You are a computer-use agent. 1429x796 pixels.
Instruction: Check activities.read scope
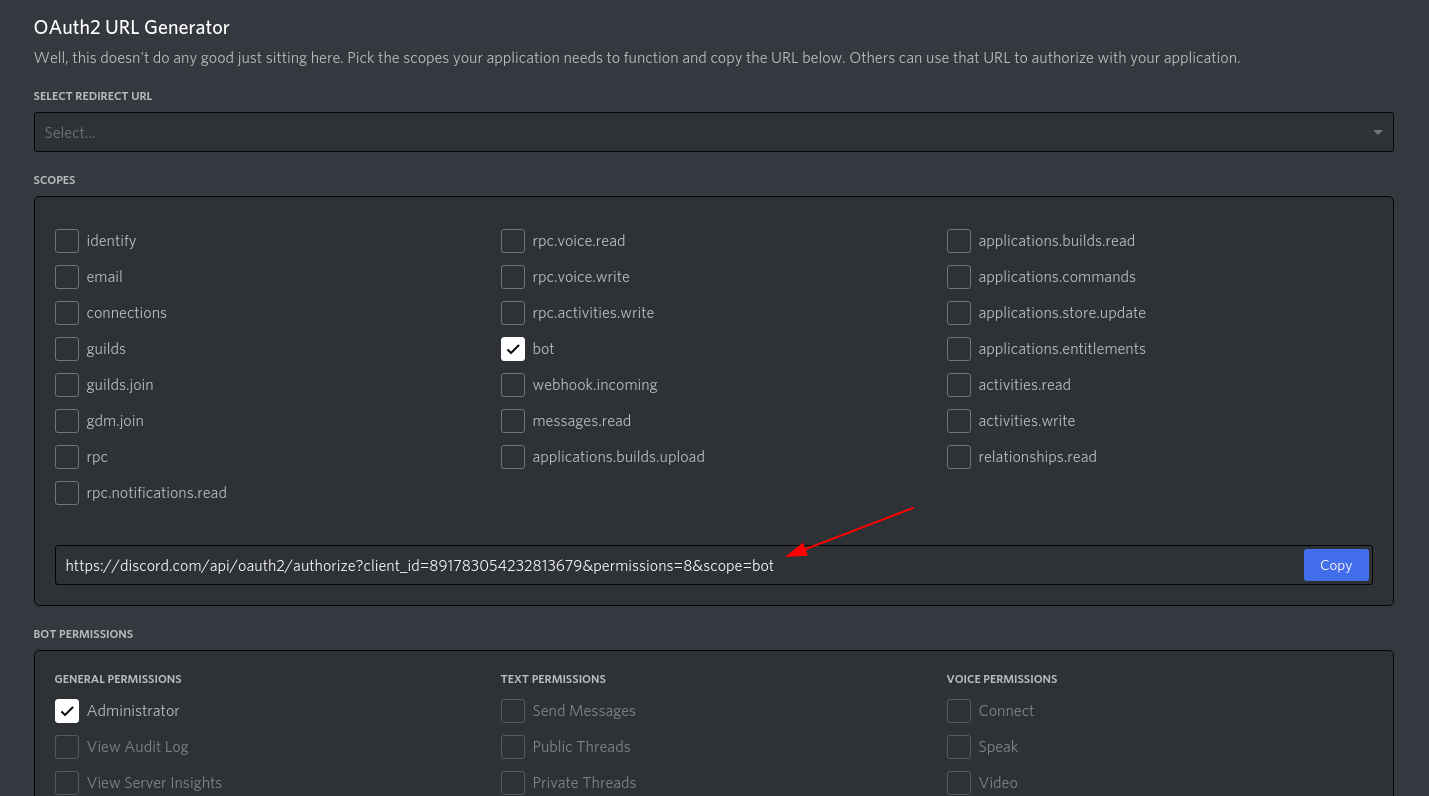(959, 385)
